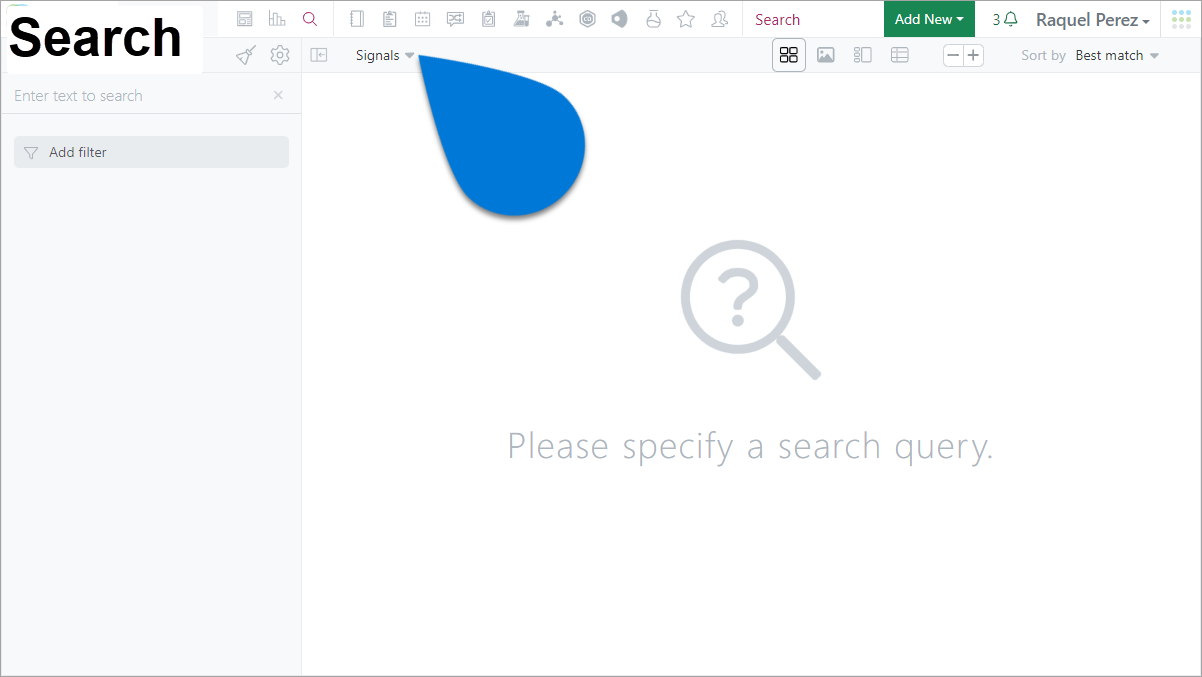Open the calendar icon in toolbar
Viewport: 1202px width, 677px height.
[423, 19]
